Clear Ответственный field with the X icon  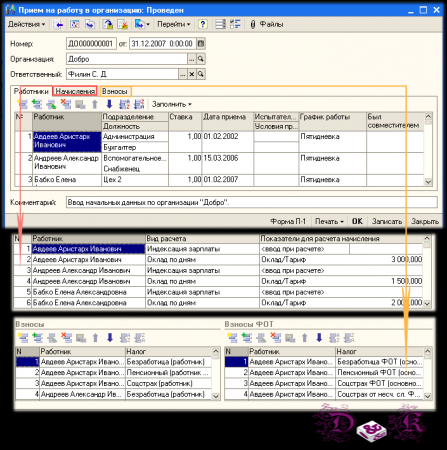192,74
